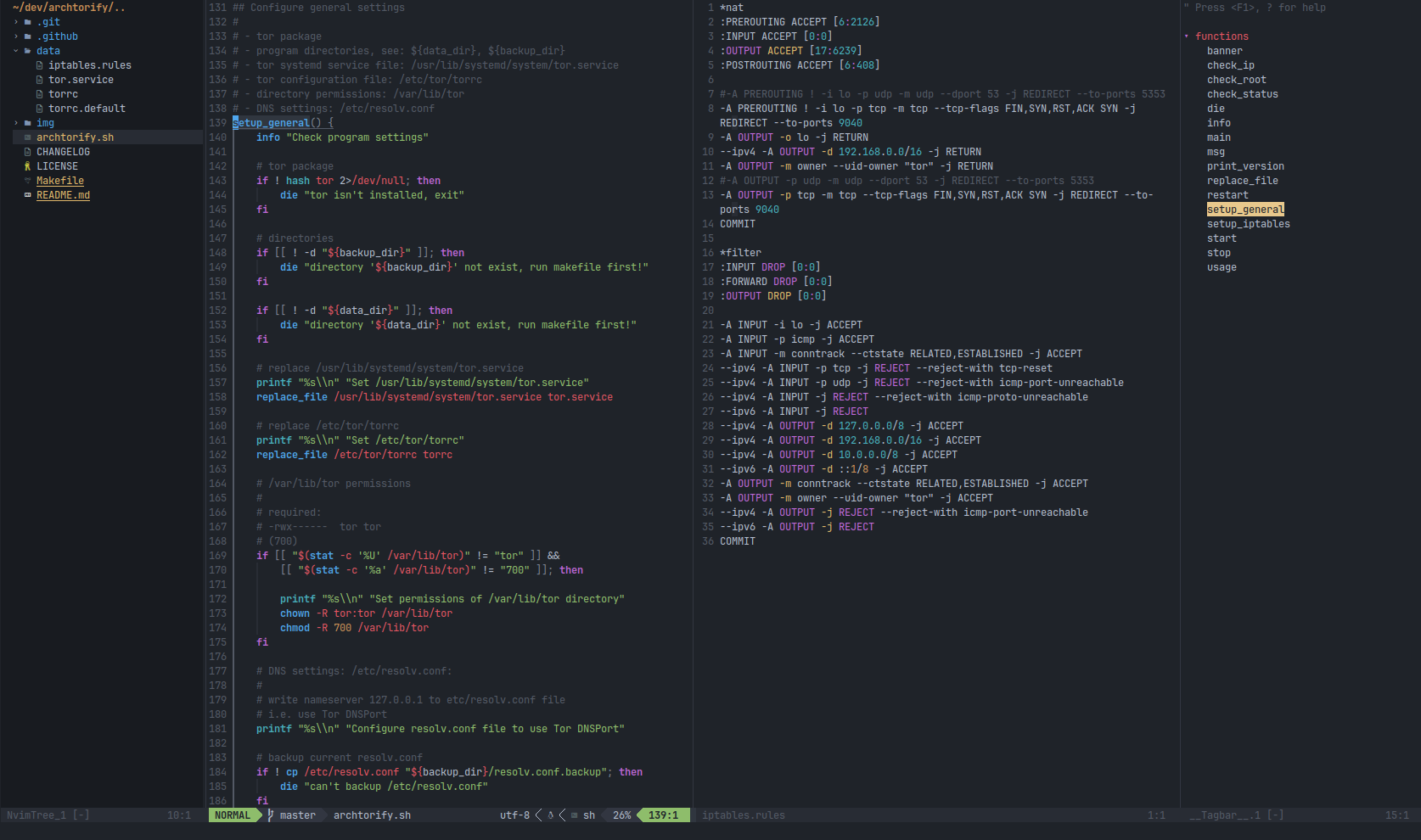Expand the .git folder chevron
This screenshot has height=840, width=1421.
[16, 22]
